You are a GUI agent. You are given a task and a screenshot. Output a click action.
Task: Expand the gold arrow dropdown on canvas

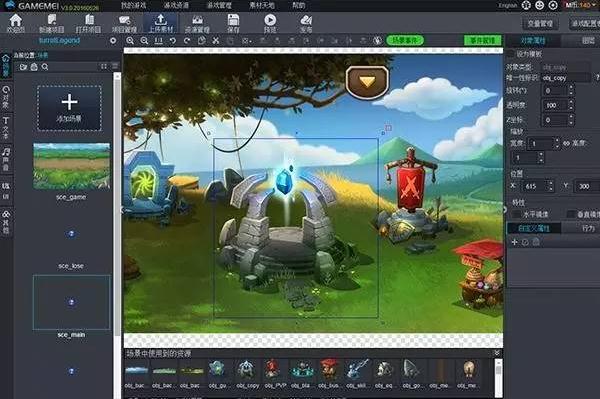[x=367, y=82]
